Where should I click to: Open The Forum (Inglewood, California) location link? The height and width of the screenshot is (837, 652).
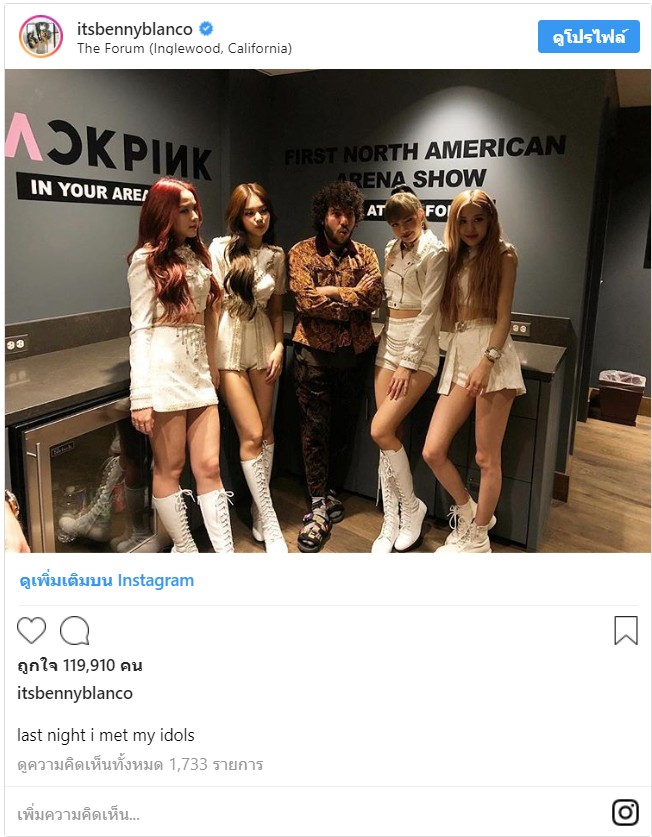(184, 49)
